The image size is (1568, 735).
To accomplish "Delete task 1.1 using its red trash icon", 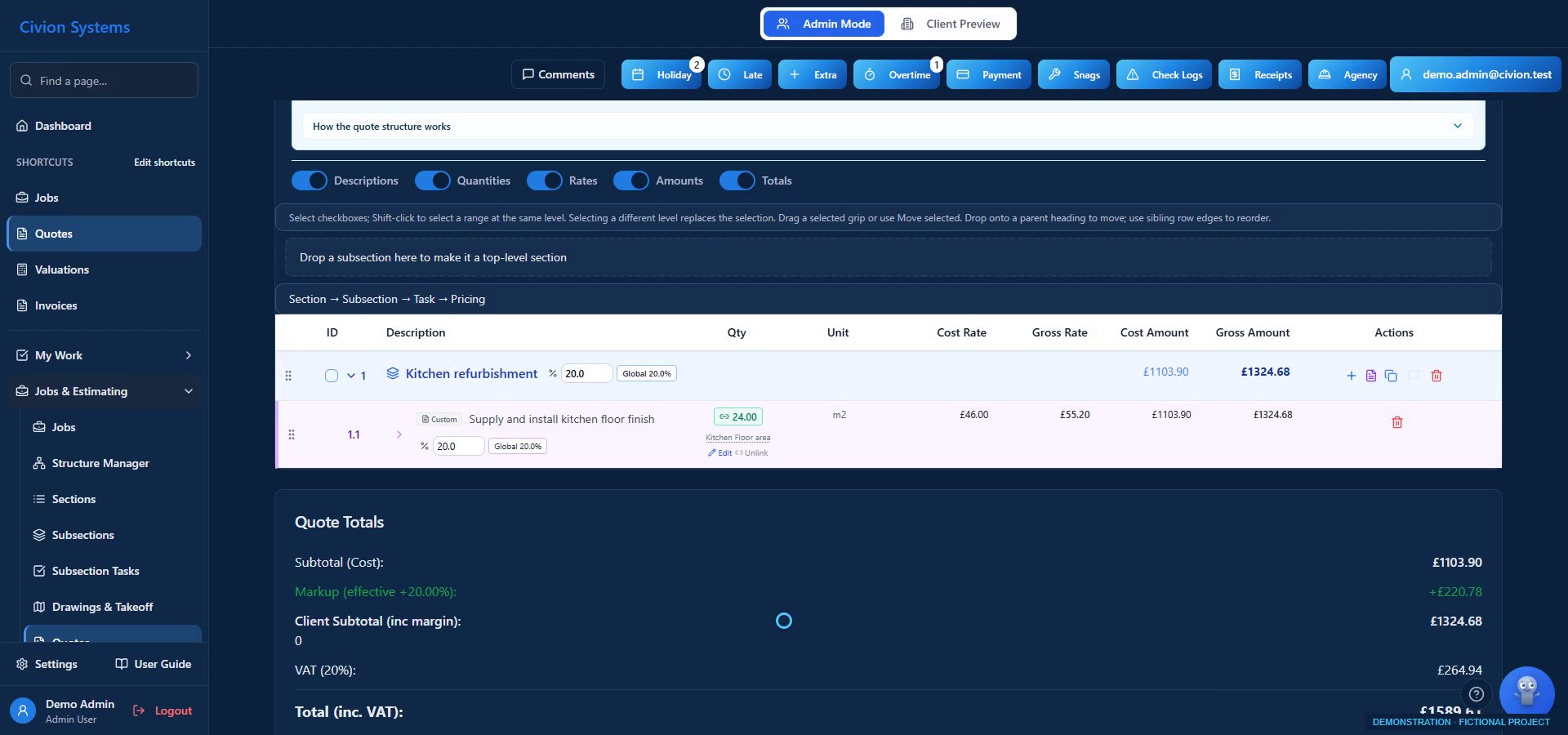I will pyautogui.click(x=1397, y=422).
